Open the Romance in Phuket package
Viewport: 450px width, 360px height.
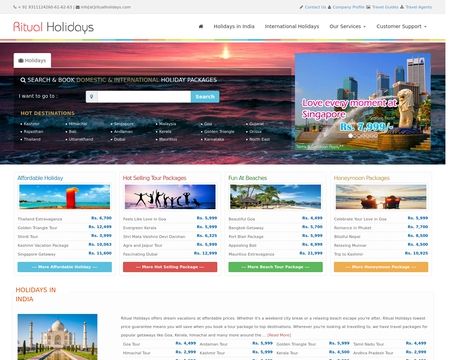[x=353, y=228]
